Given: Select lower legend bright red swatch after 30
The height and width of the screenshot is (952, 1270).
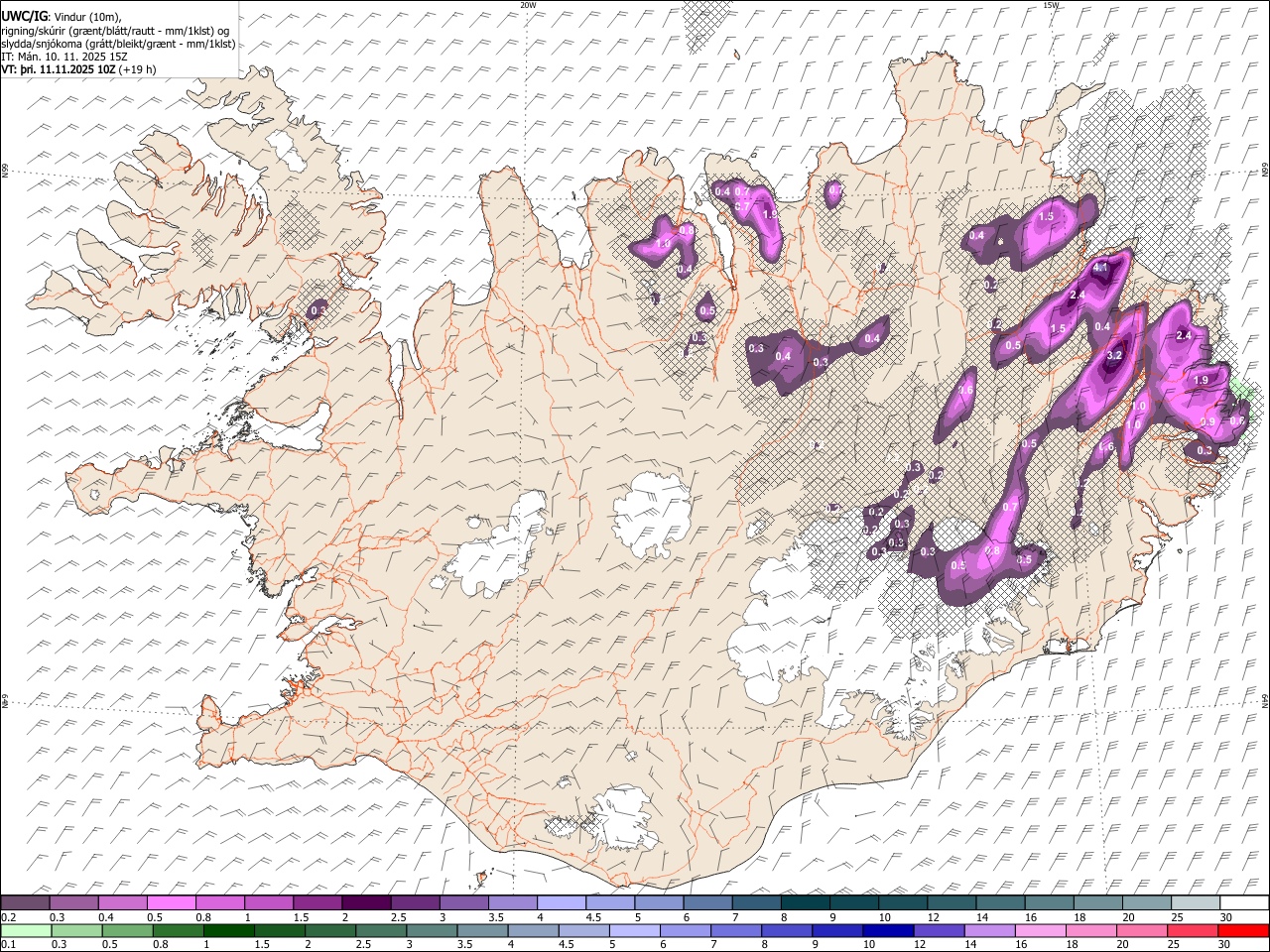Looking at the screenshot, I should (x=1243, y=931).
